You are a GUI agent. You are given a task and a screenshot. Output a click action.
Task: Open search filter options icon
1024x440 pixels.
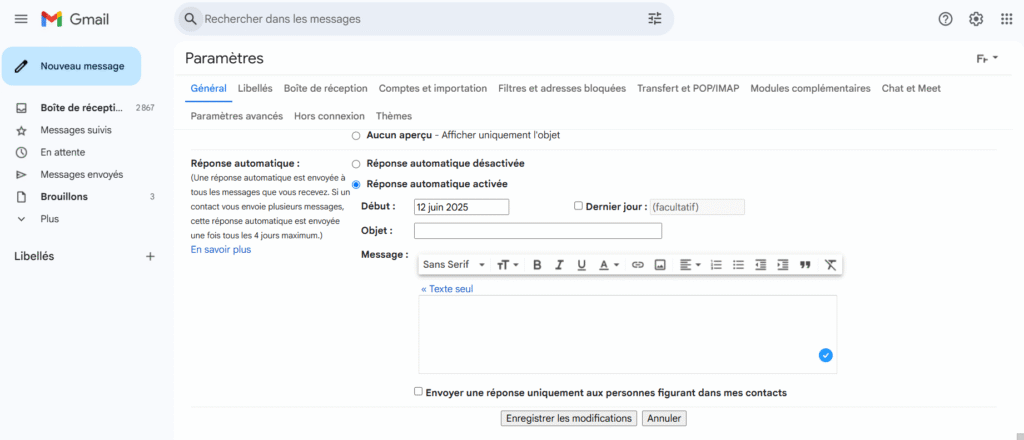pos(655,19)
